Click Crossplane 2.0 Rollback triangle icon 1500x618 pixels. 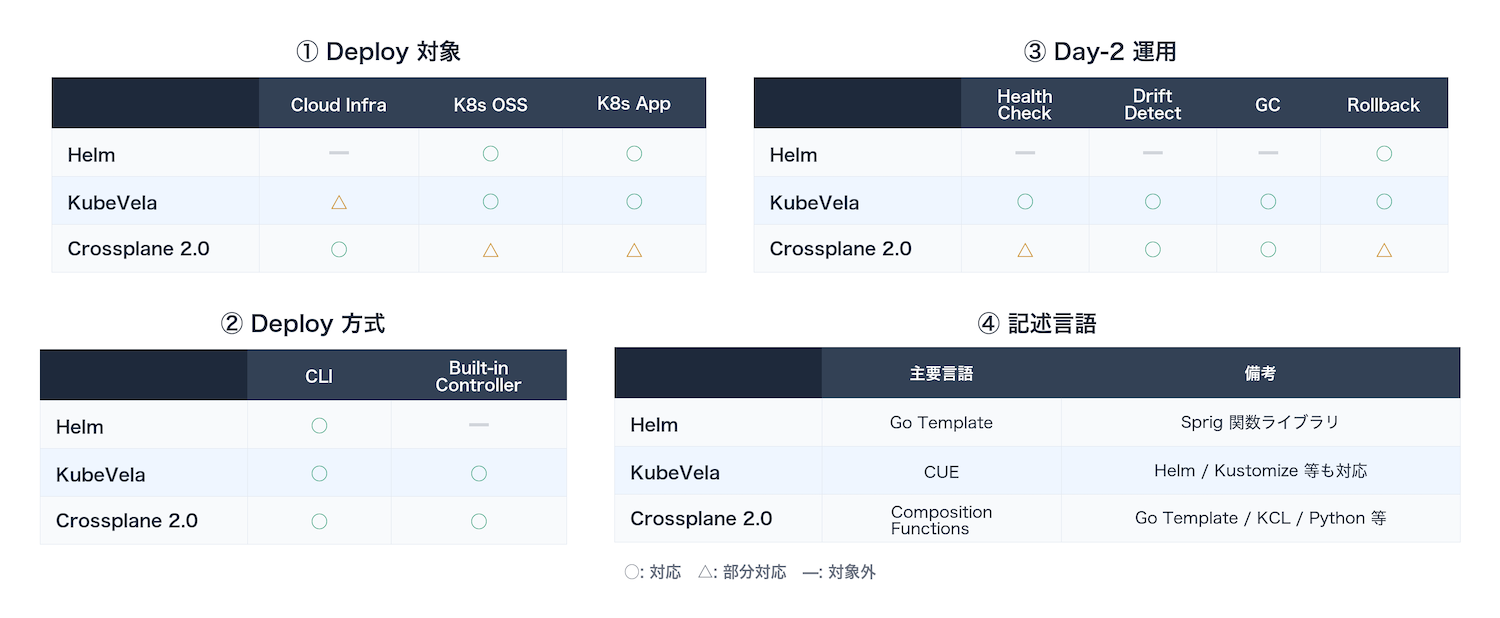tap(1384, 250)
